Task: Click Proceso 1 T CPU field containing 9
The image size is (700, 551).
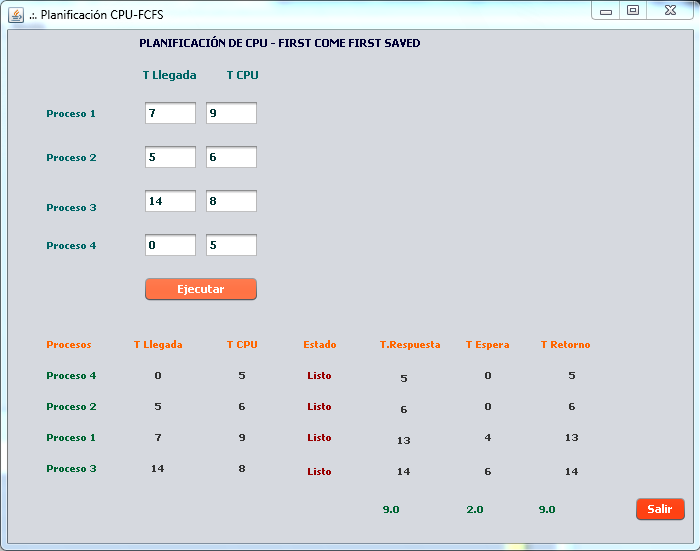Action: coord(231,113)
